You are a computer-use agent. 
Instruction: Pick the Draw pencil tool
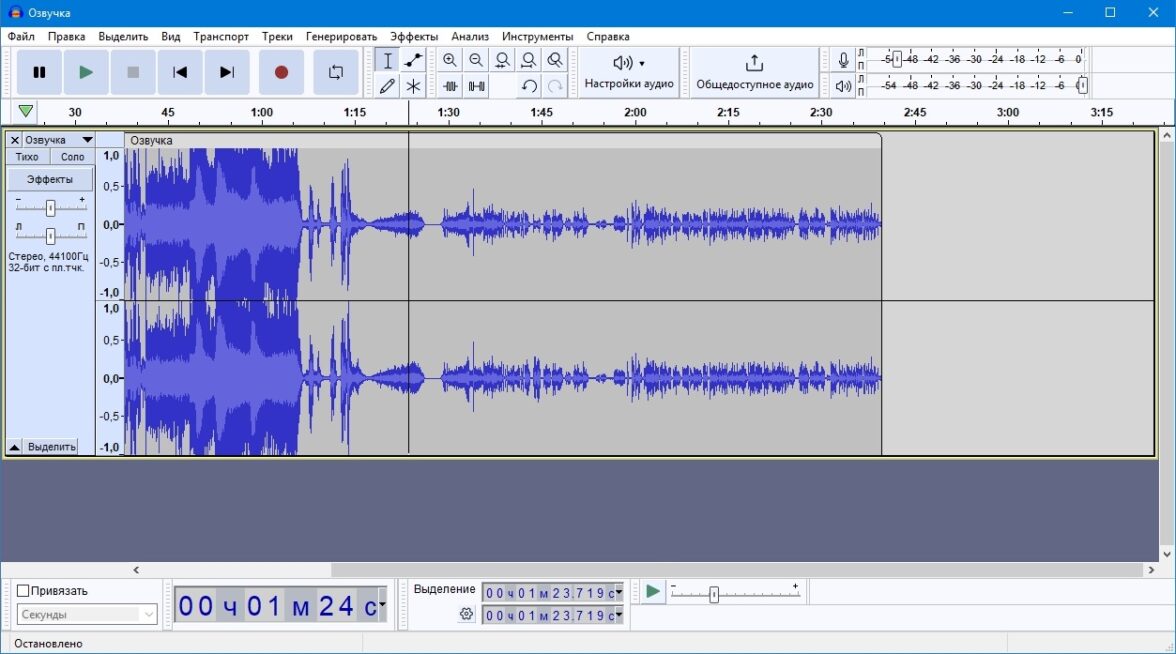click(387, 87)
